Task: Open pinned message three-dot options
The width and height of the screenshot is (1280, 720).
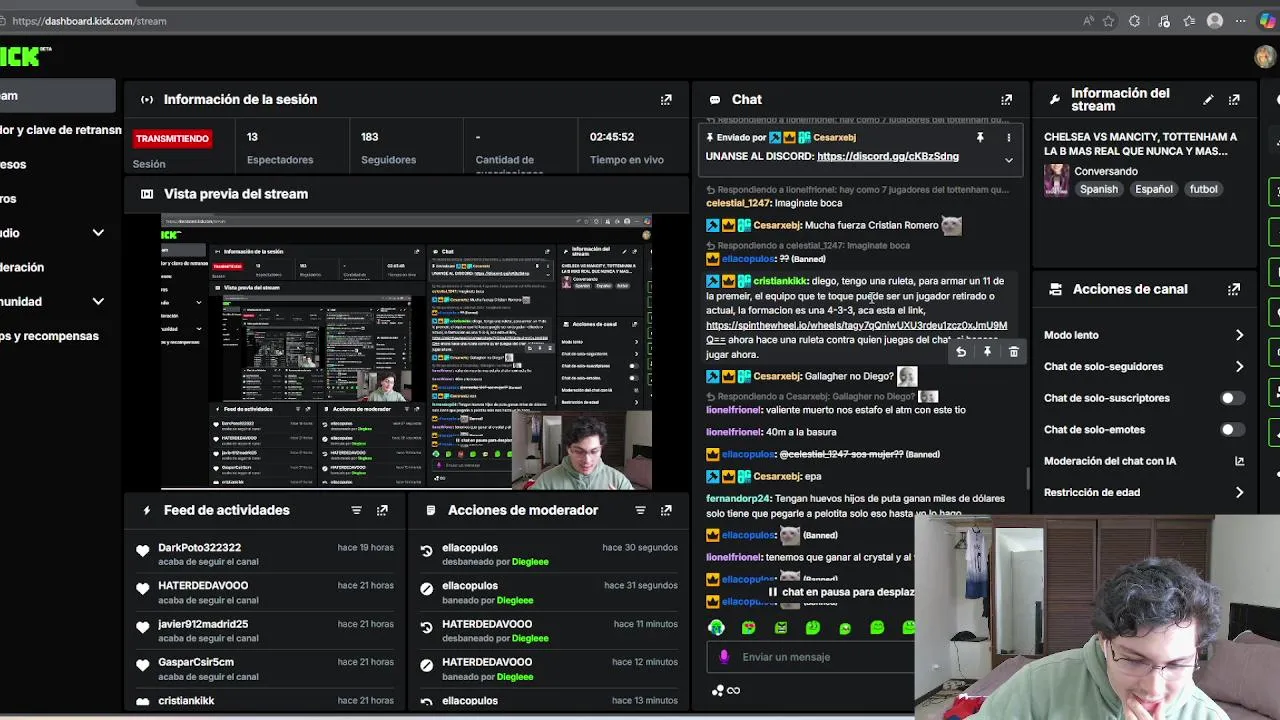Action: 1008,138
